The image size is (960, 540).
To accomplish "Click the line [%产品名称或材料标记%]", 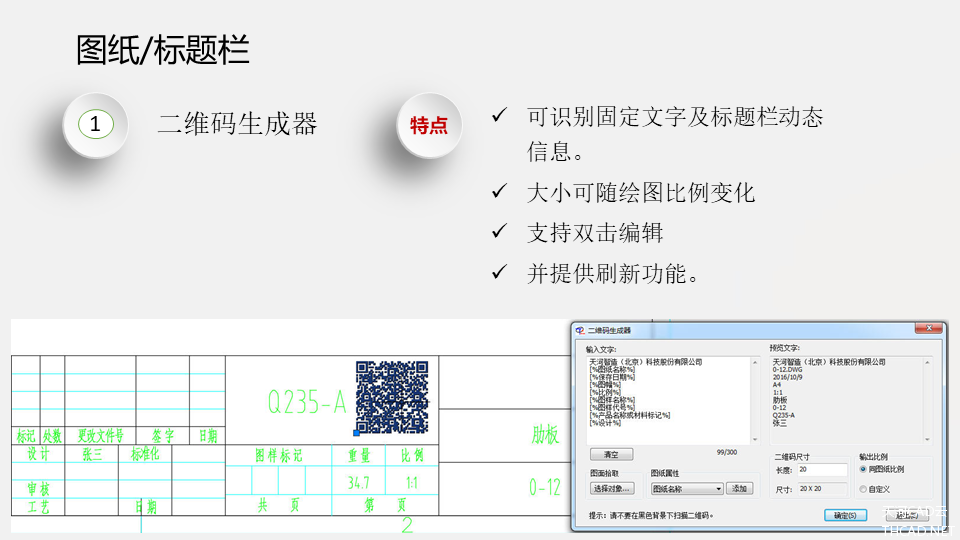I will click(629, 415).
